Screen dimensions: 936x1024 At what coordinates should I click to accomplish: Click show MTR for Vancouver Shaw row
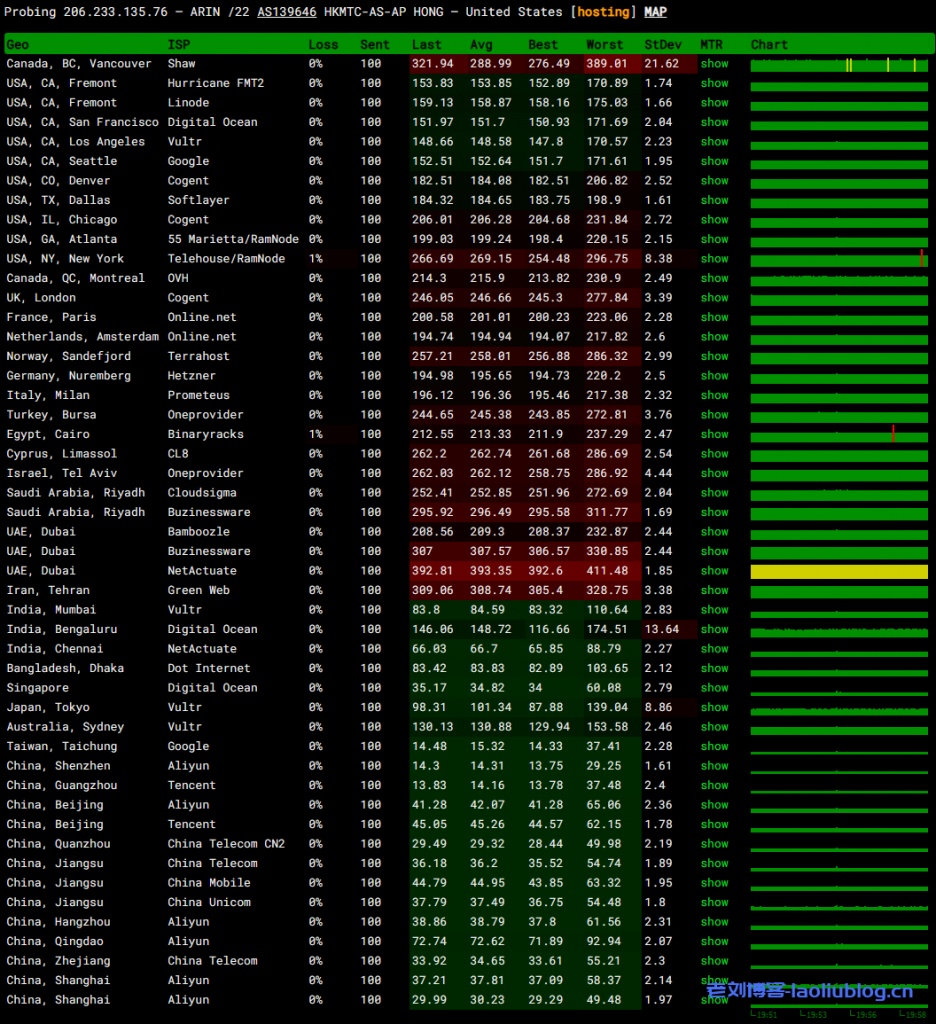coord(714,64)
